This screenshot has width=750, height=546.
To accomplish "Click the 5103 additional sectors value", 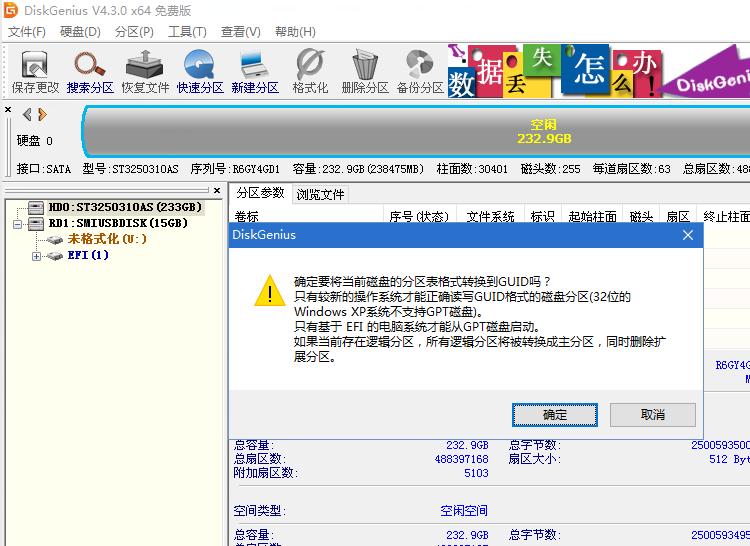I will 476,473.
